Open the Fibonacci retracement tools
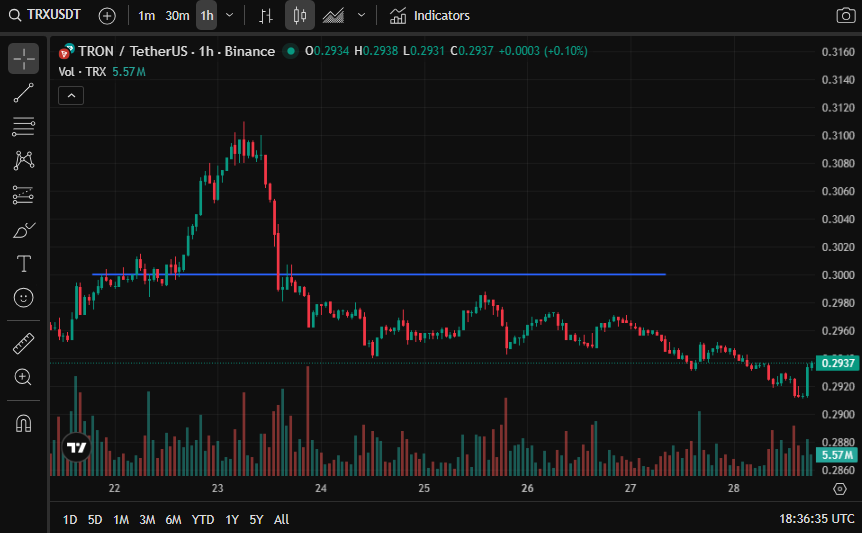This screenshot has width=862, height=533. point(24,126)
